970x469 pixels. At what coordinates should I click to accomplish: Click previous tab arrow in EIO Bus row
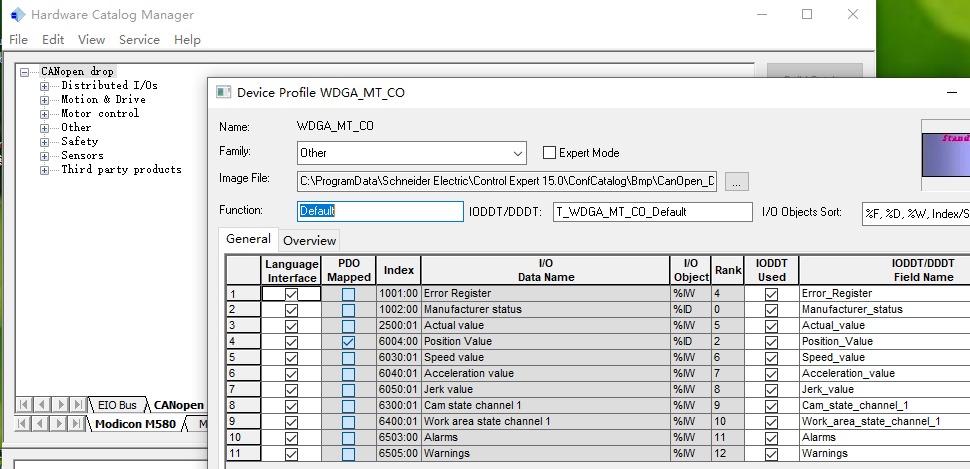coord(41,405)
